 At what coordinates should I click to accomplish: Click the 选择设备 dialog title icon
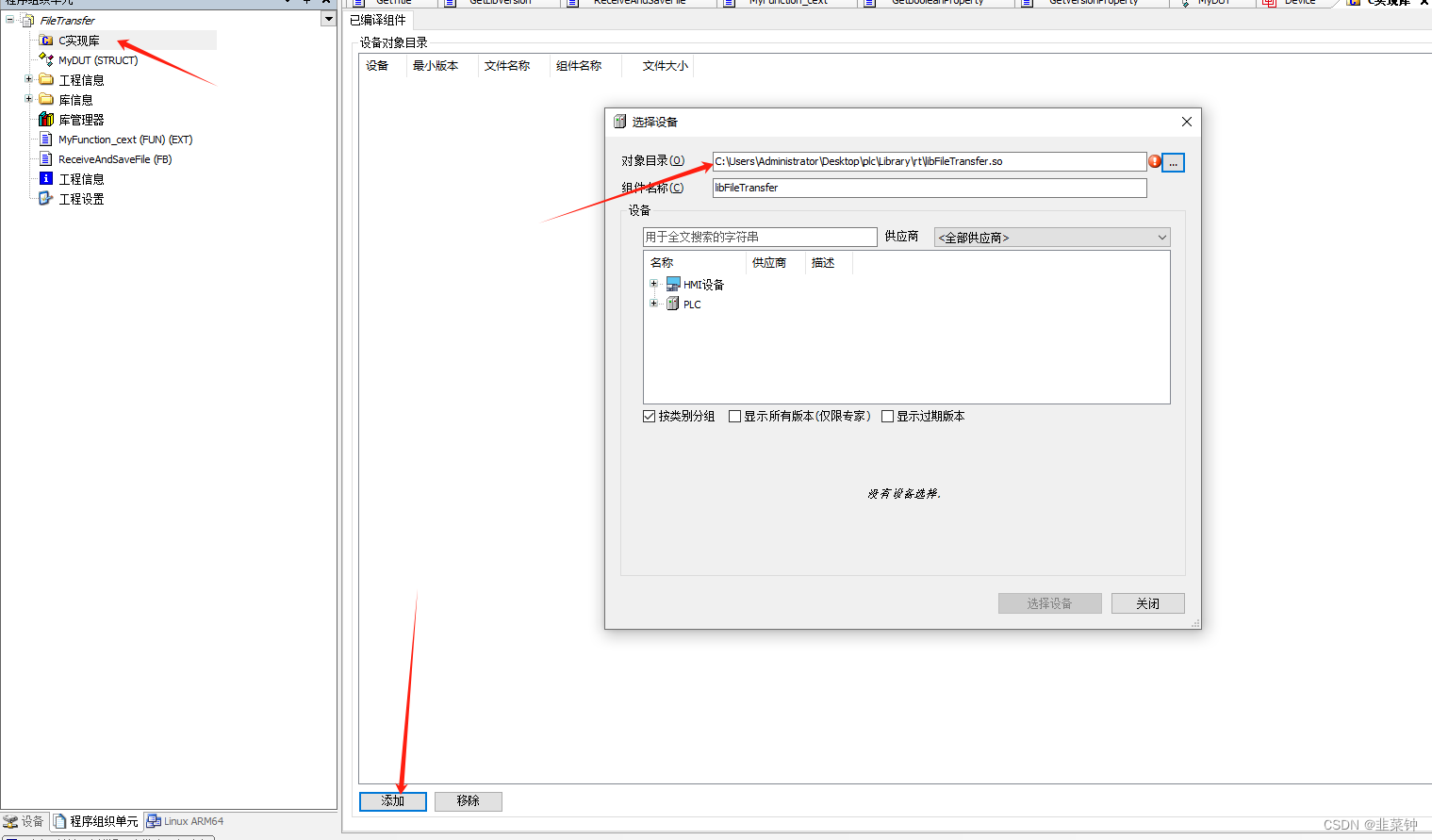(x=619, y=122)
